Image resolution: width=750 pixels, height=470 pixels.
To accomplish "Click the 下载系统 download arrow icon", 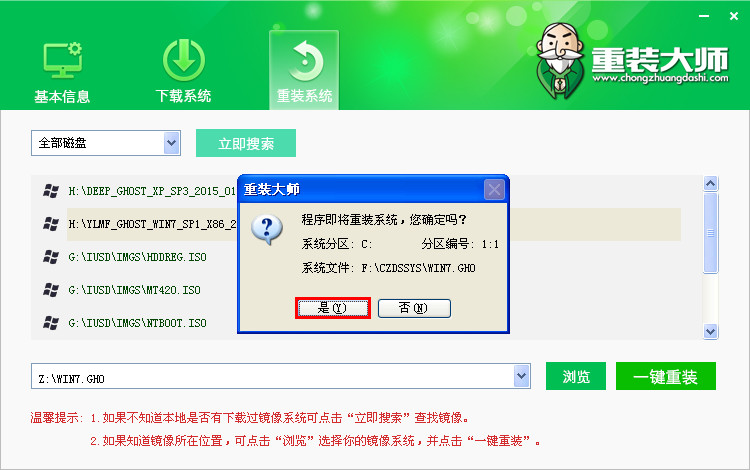I will [184, 60].
